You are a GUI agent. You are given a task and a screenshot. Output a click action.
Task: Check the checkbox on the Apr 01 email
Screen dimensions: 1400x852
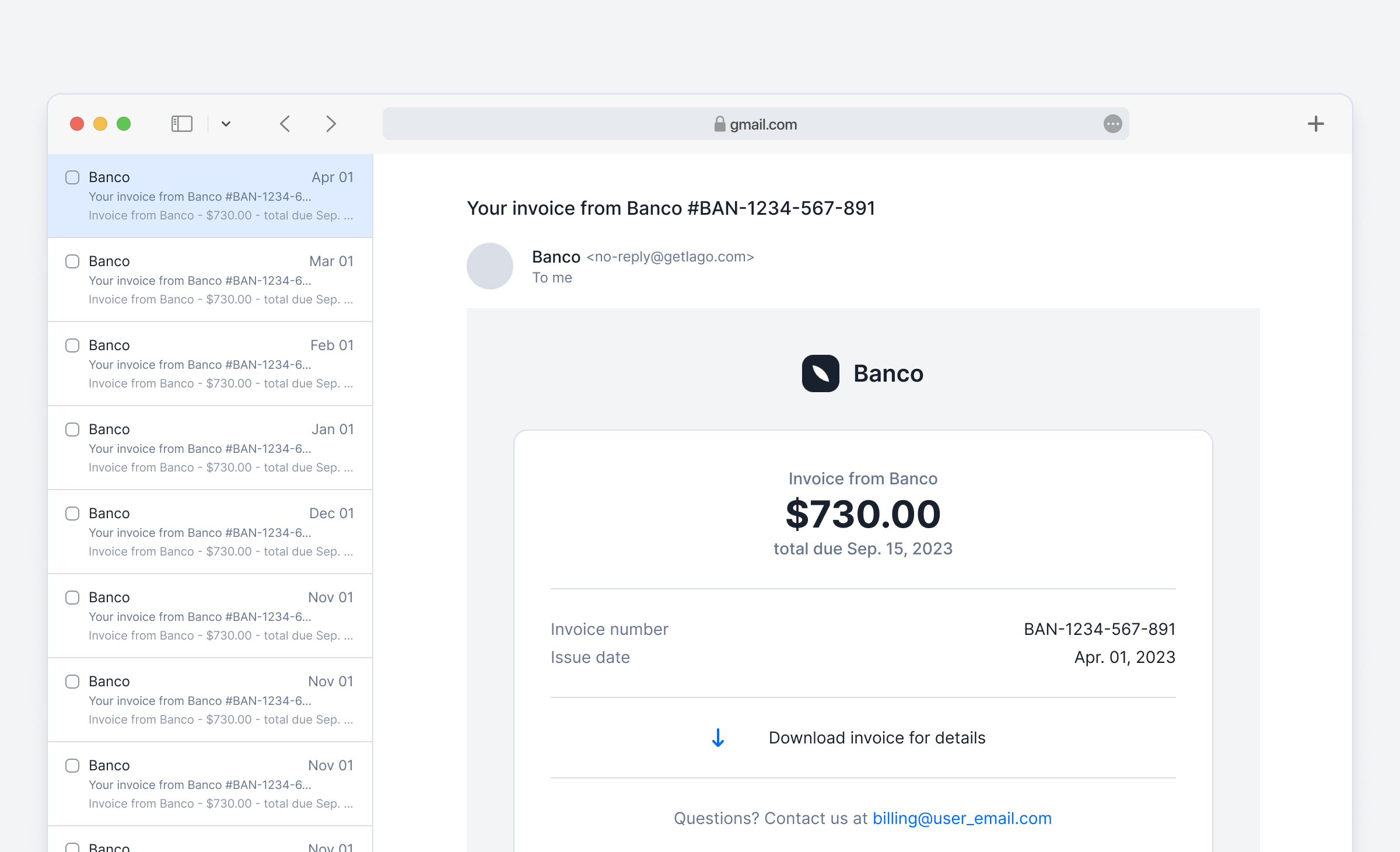[x=72, y=177]
